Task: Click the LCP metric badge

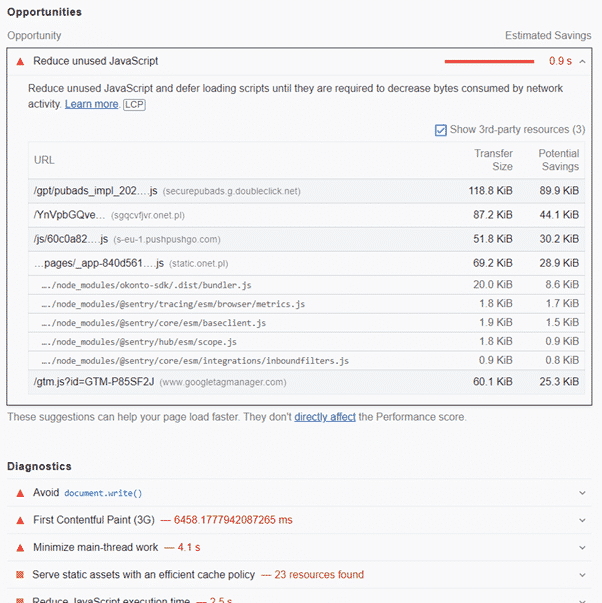Action: click(x=134, y=105)
